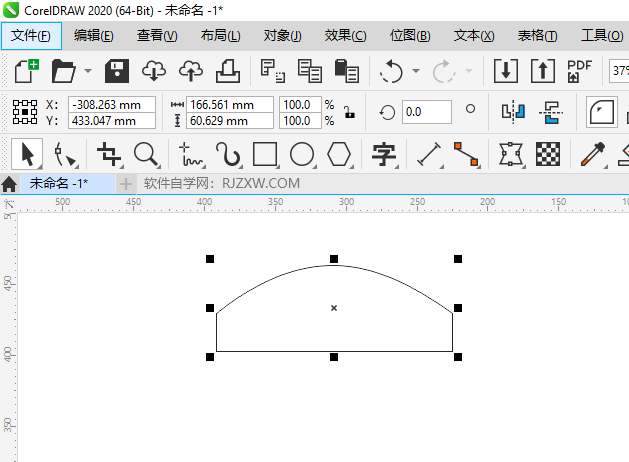Choose the Rectangle tool
The image size is (629, 462).
[x=265, y=154]
